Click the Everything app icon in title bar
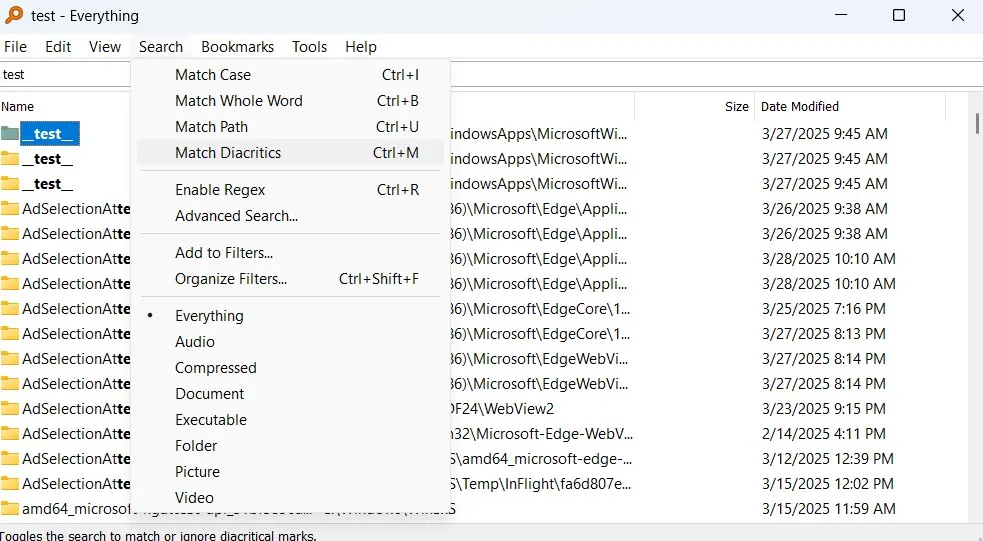983x541 pixels. point(14,16)
